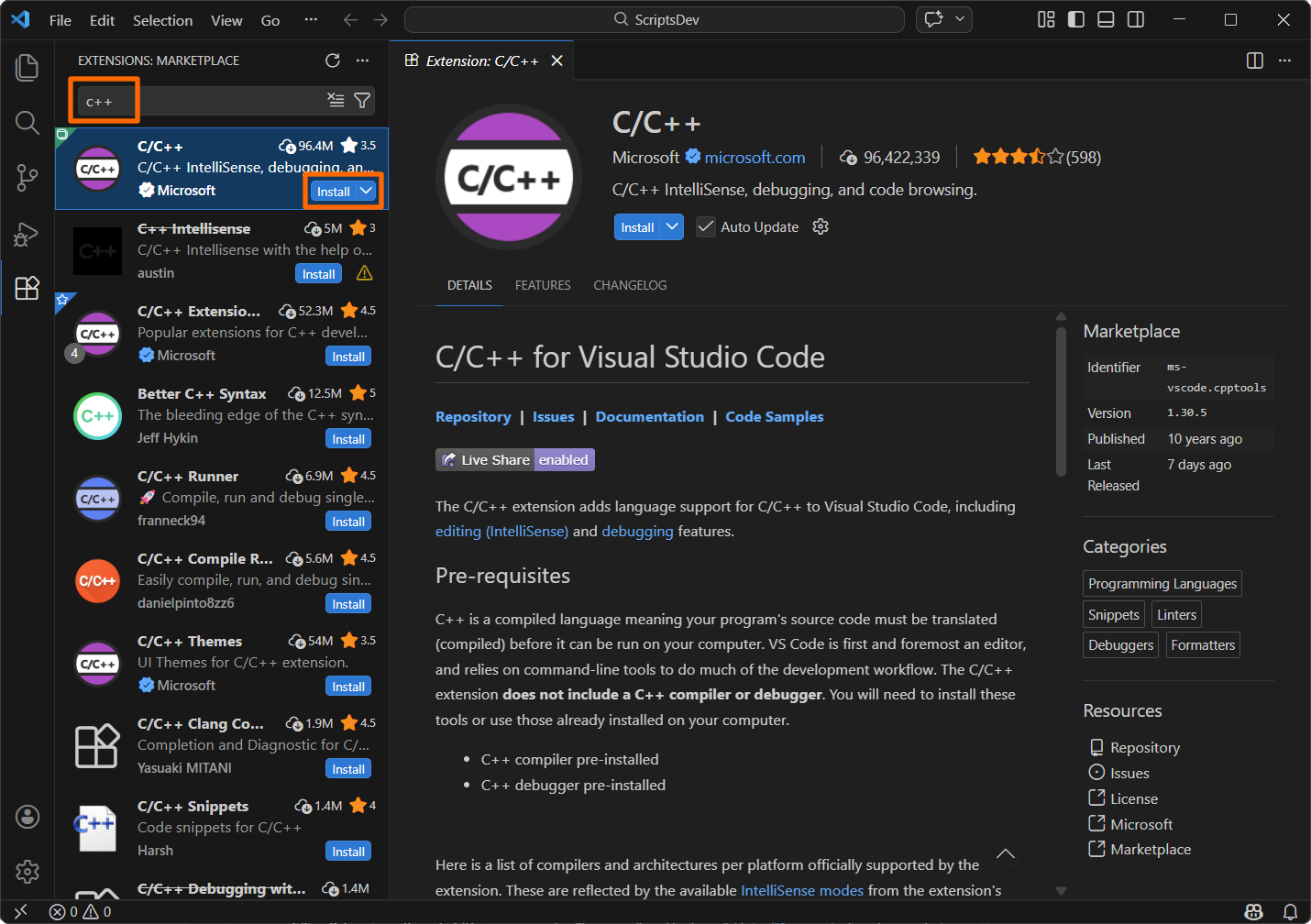Go back using the navigation arrow
1311x924 pixels.
pyautogui.click(x=350, y=19)
